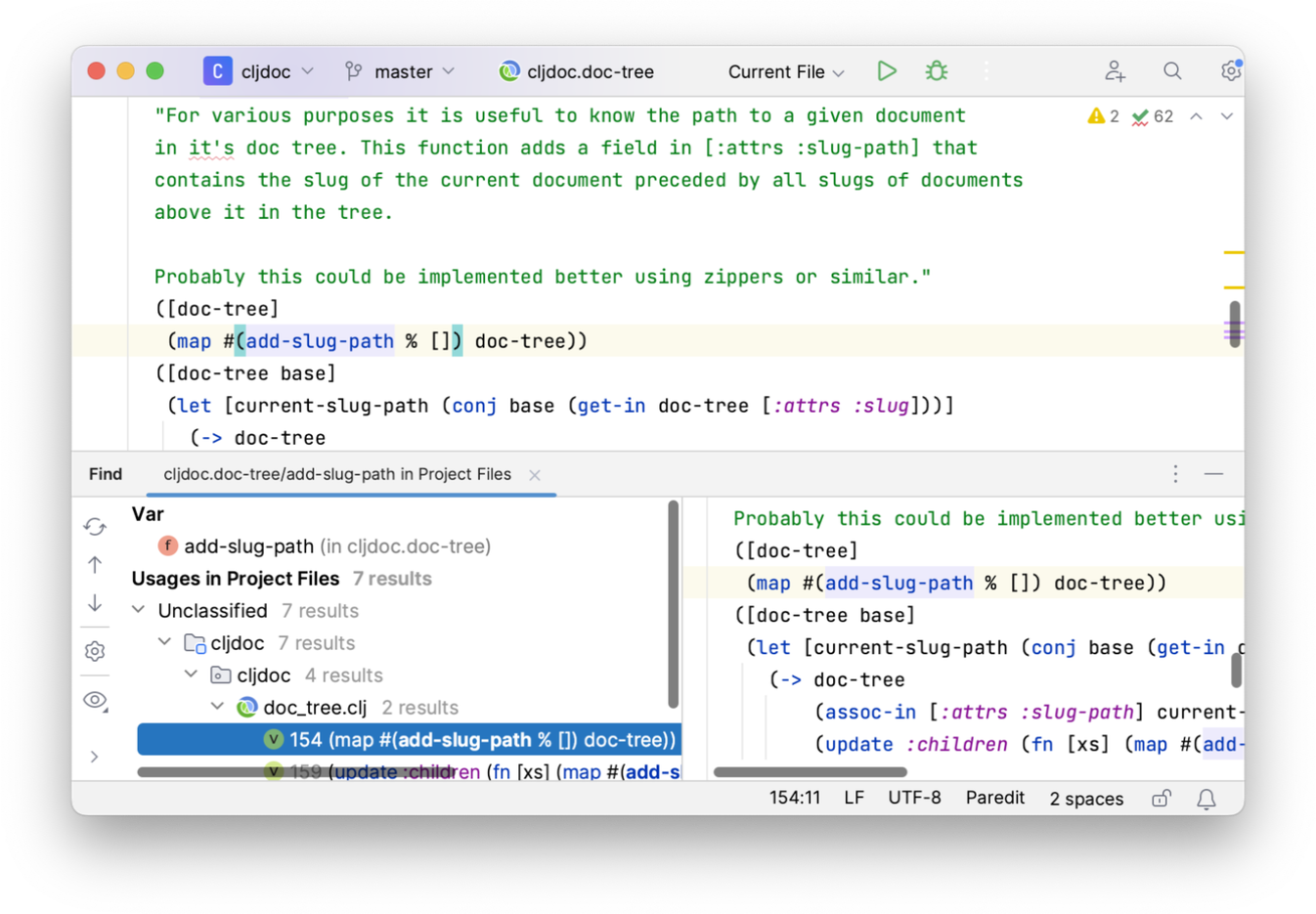Screen dimensions: 1316x914
Task: Click the Var heading in results
Action: (148, 514)
